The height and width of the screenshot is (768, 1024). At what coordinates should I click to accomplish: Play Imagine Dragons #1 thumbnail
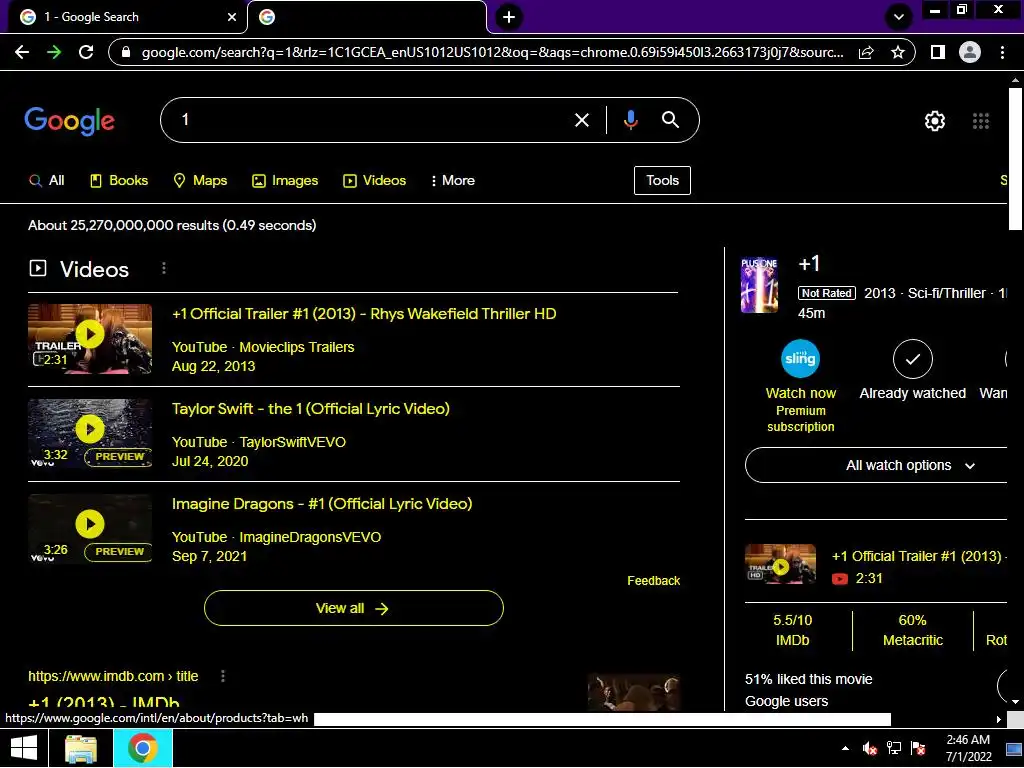[x=89, y=528]
